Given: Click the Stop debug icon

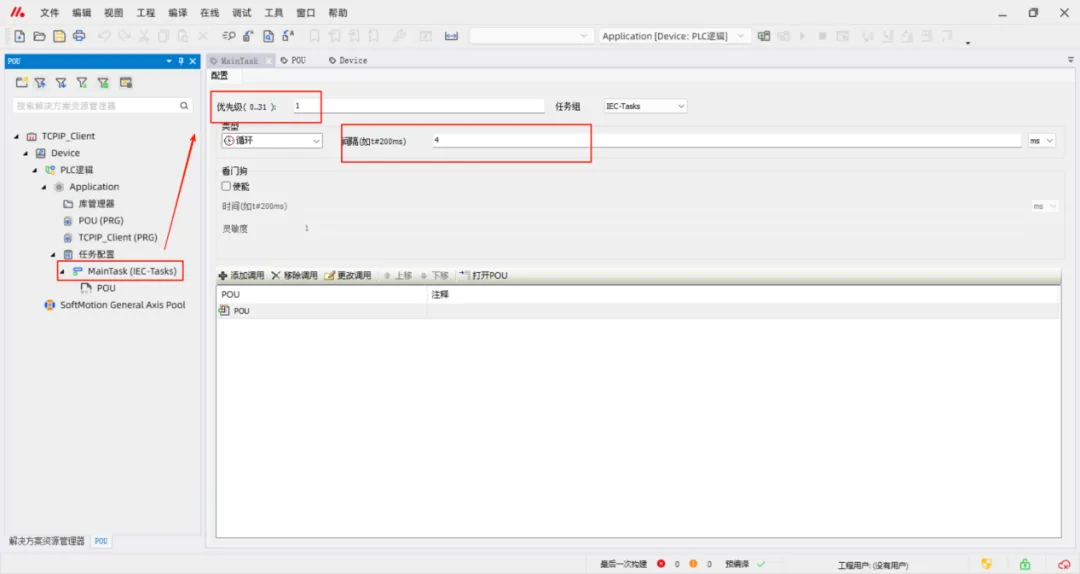Looking at the screenshot, I should [x=822, y=36].
